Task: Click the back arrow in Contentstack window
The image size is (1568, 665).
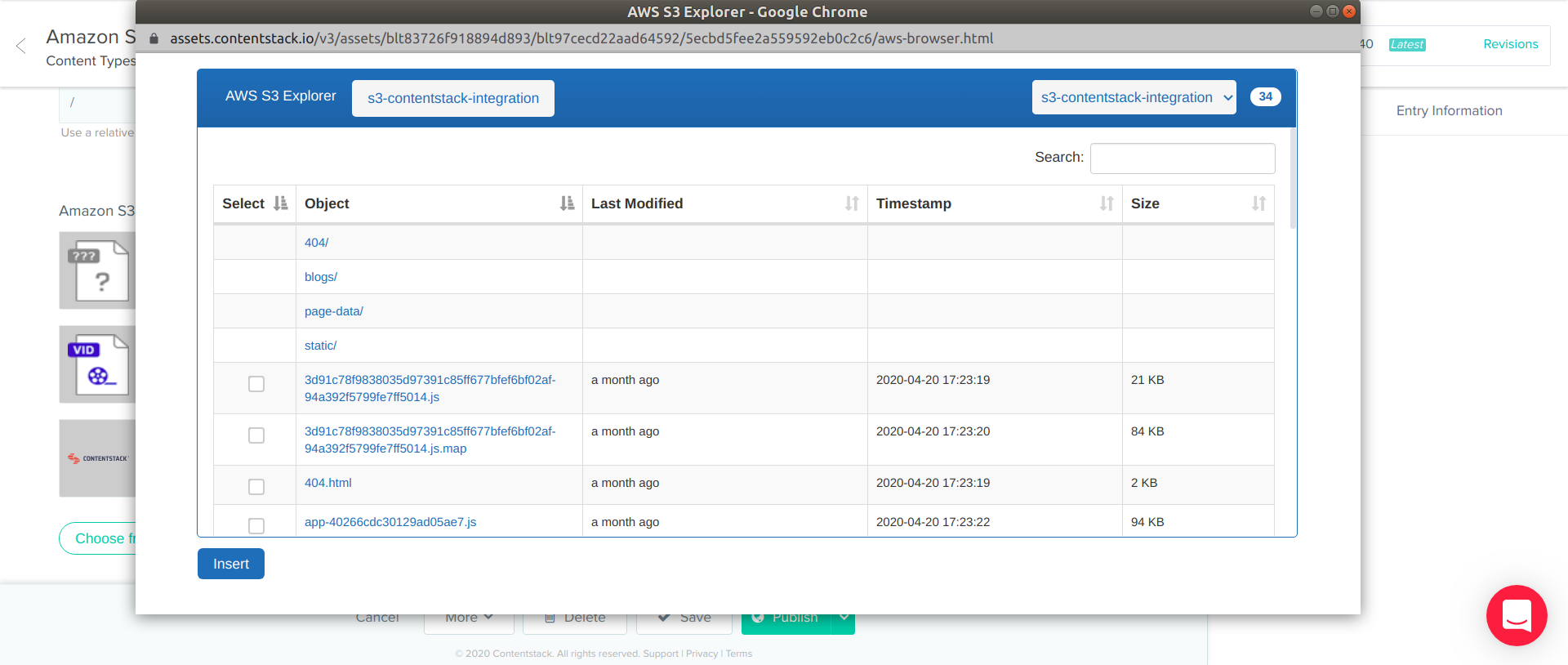Action: point(21,46)
